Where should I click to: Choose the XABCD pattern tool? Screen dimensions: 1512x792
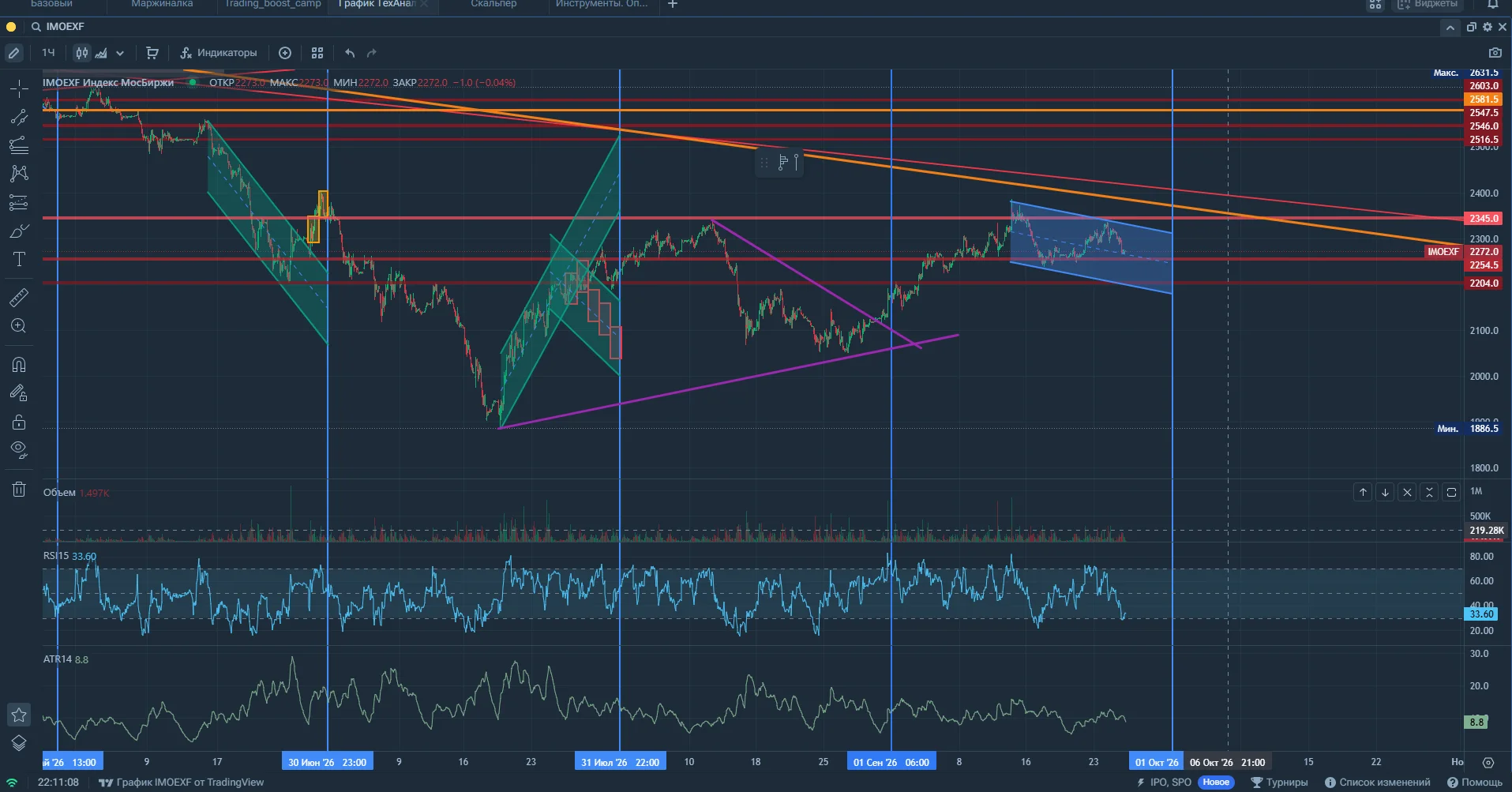coord(19,174)
